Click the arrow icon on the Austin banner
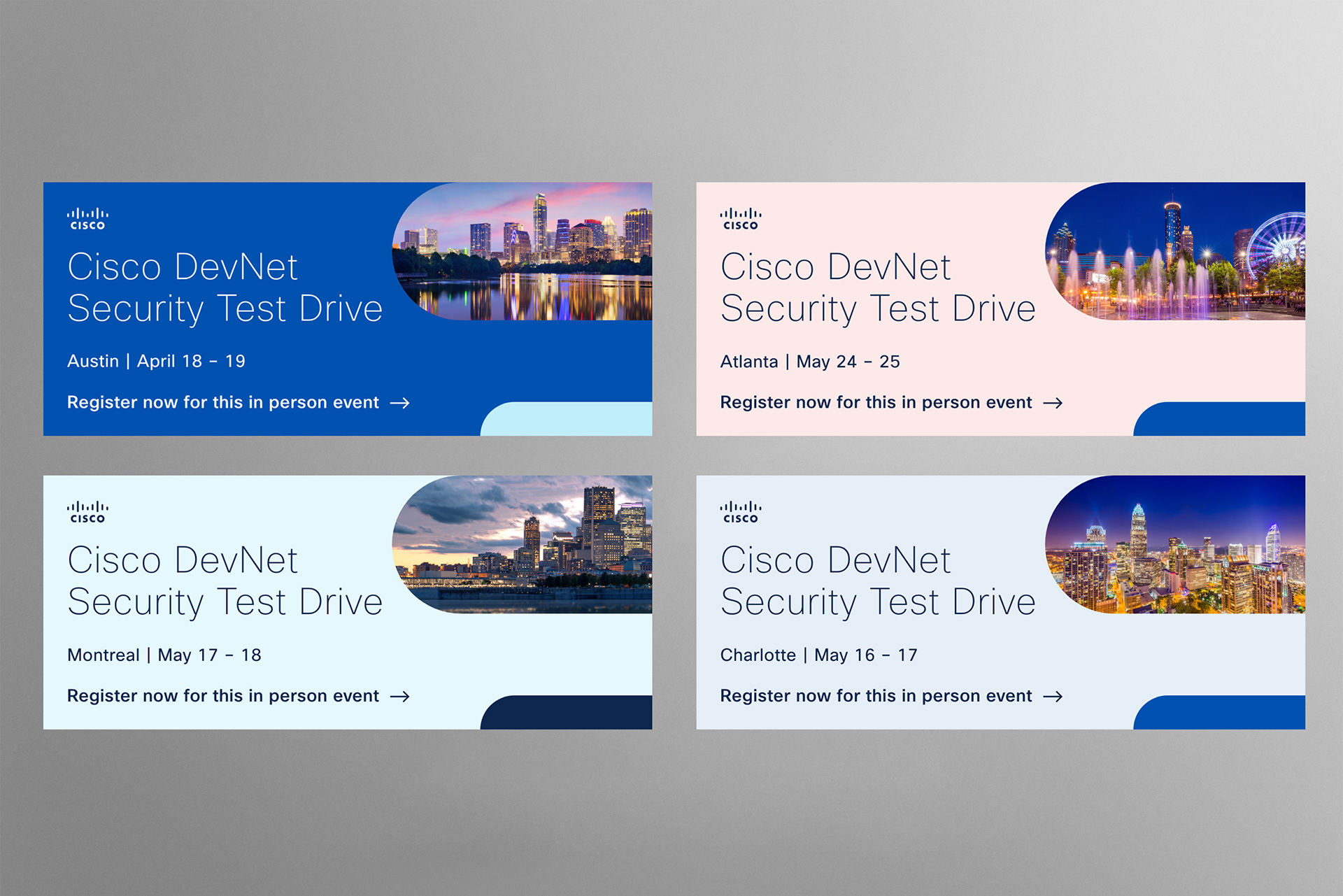The width and height of the screenshot is (1343, 896). [400, 403]
